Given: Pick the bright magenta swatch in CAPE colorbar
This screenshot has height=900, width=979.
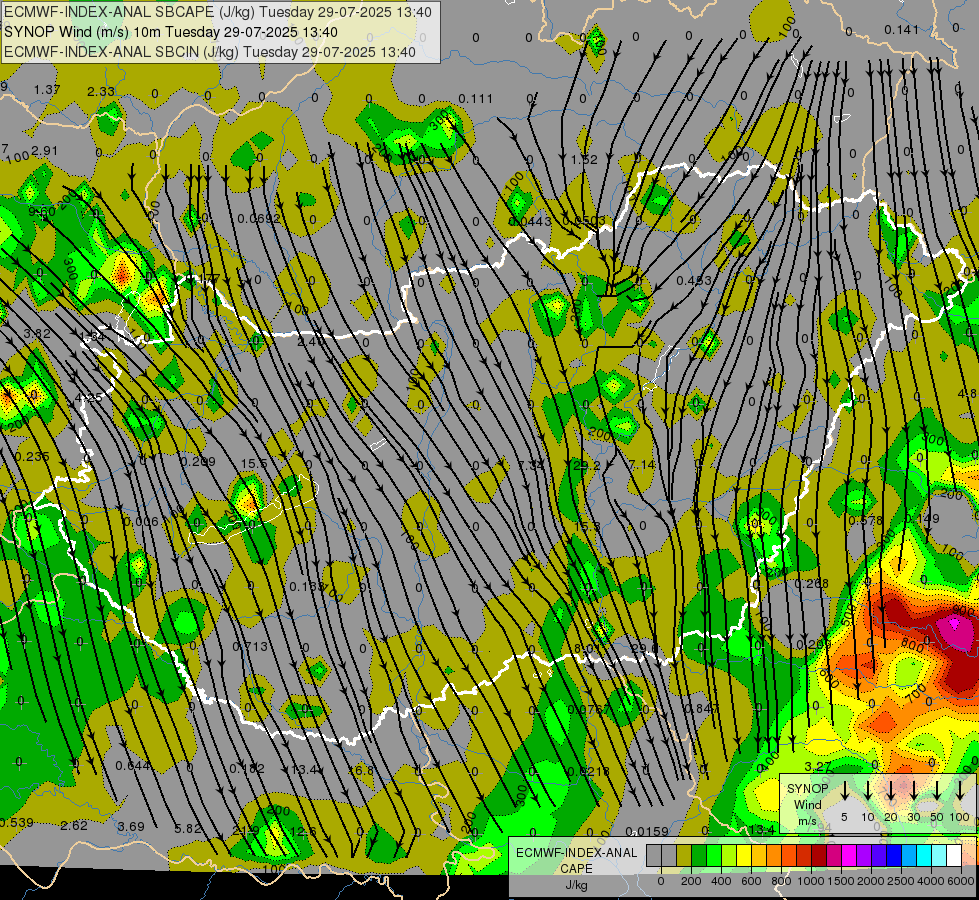Looking at the screenshot, I should click(x=849, y=856).
